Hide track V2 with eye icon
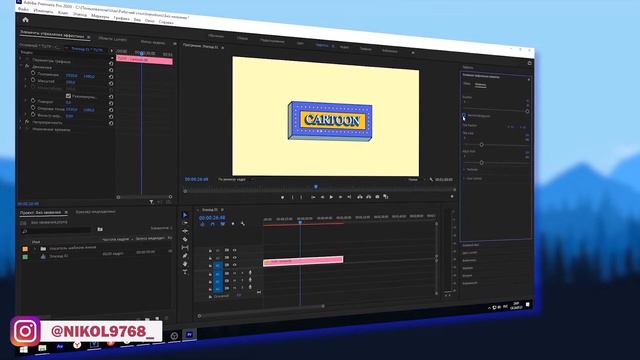Viewport: 640px width, 360px height. point(235,258)
